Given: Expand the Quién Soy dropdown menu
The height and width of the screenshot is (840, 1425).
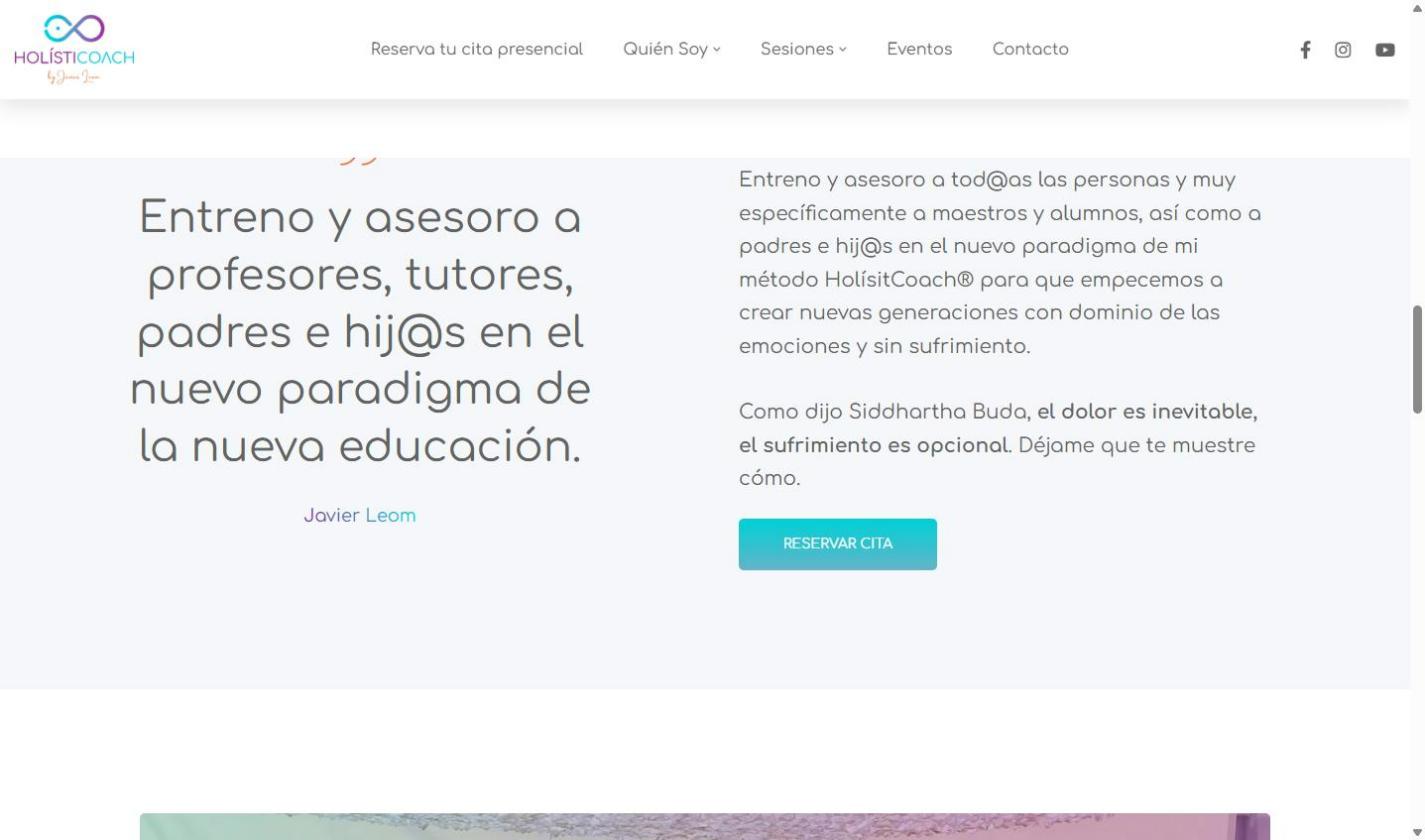Looking at the screenshot, I should tap(672, 49).
